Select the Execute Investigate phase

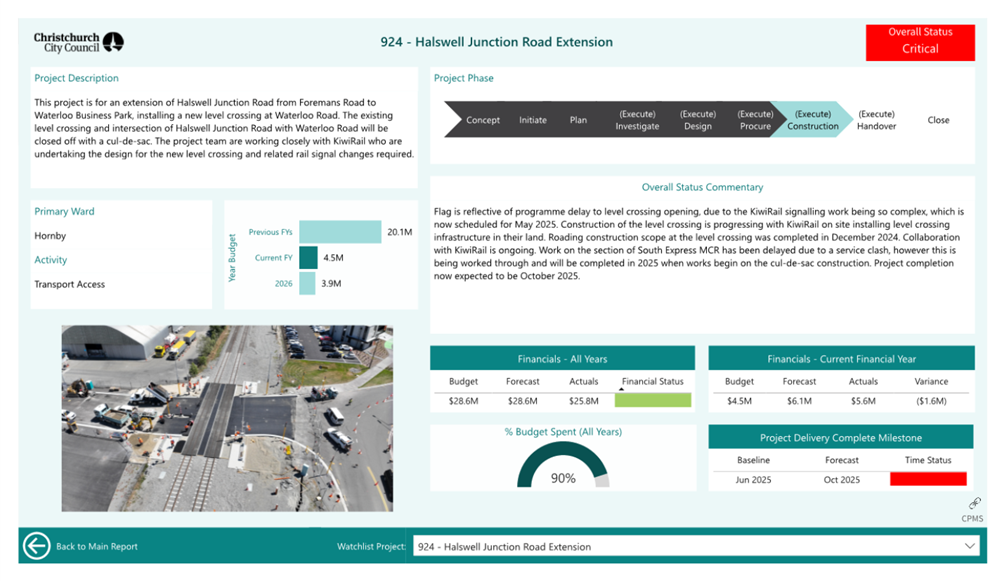(x=637, y=120)
